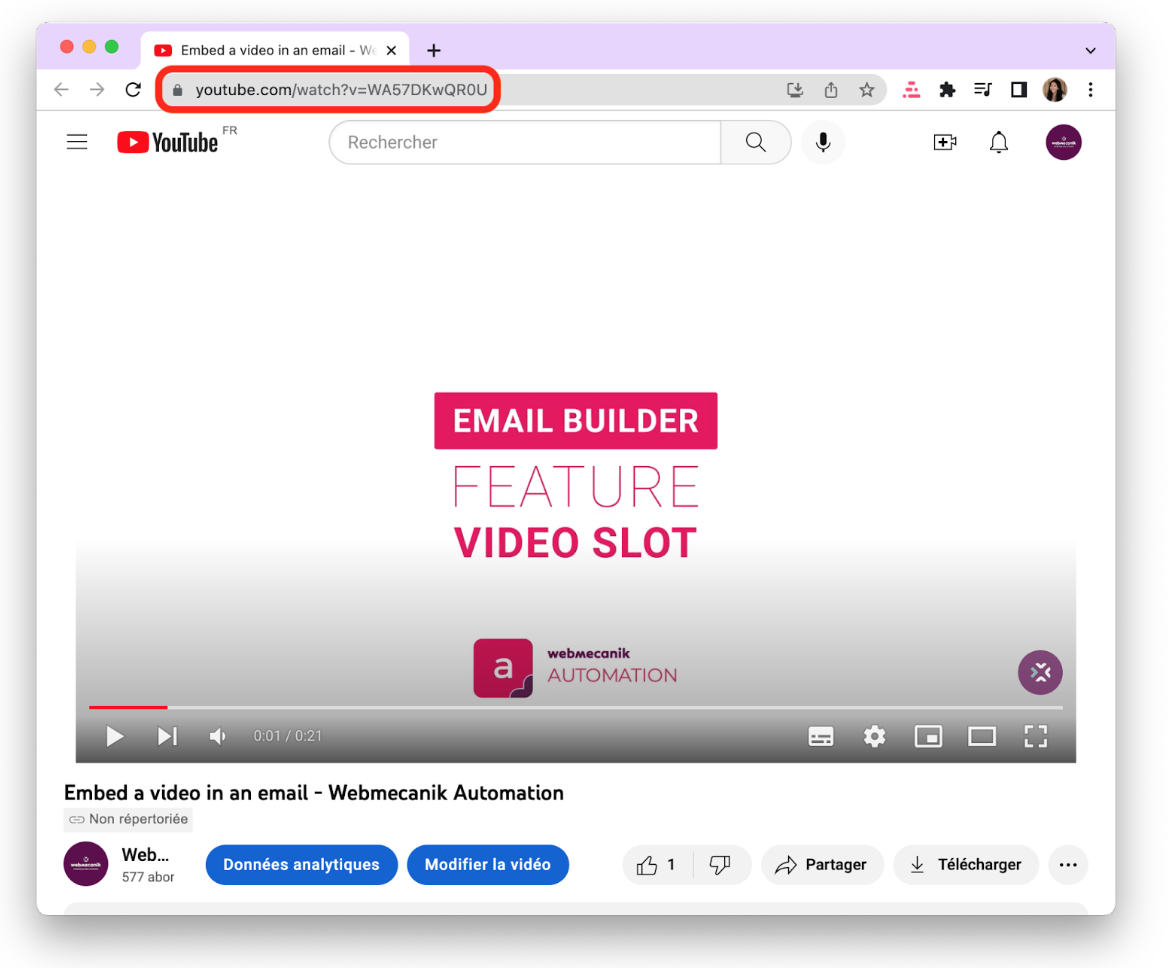Like the video with thumbs up

click(656, 864)
